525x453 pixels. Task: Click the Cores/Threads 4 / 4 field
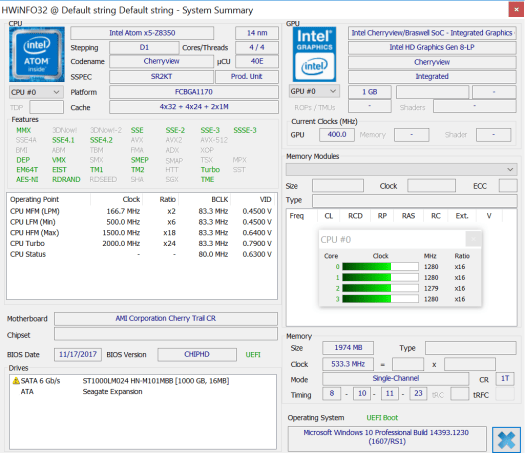point(257,48)
